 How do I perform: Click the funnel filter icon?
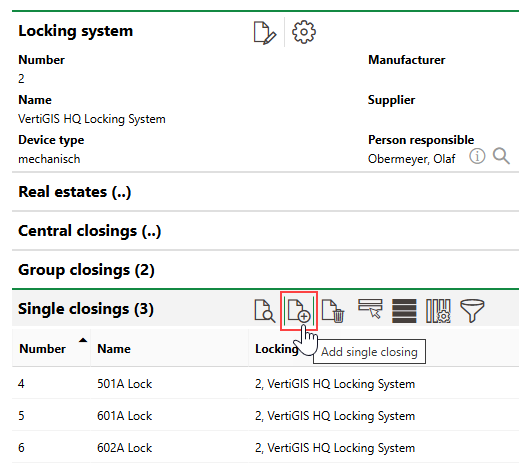[472, 311]
